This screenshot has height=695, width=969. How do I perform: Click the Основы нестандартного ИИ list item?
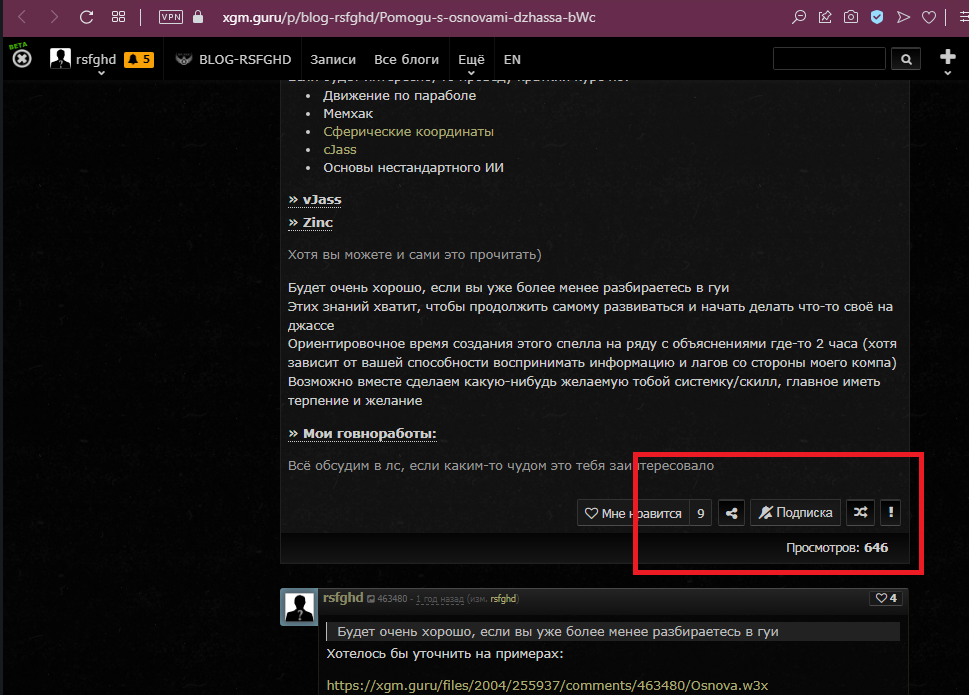tap(413, 167)
